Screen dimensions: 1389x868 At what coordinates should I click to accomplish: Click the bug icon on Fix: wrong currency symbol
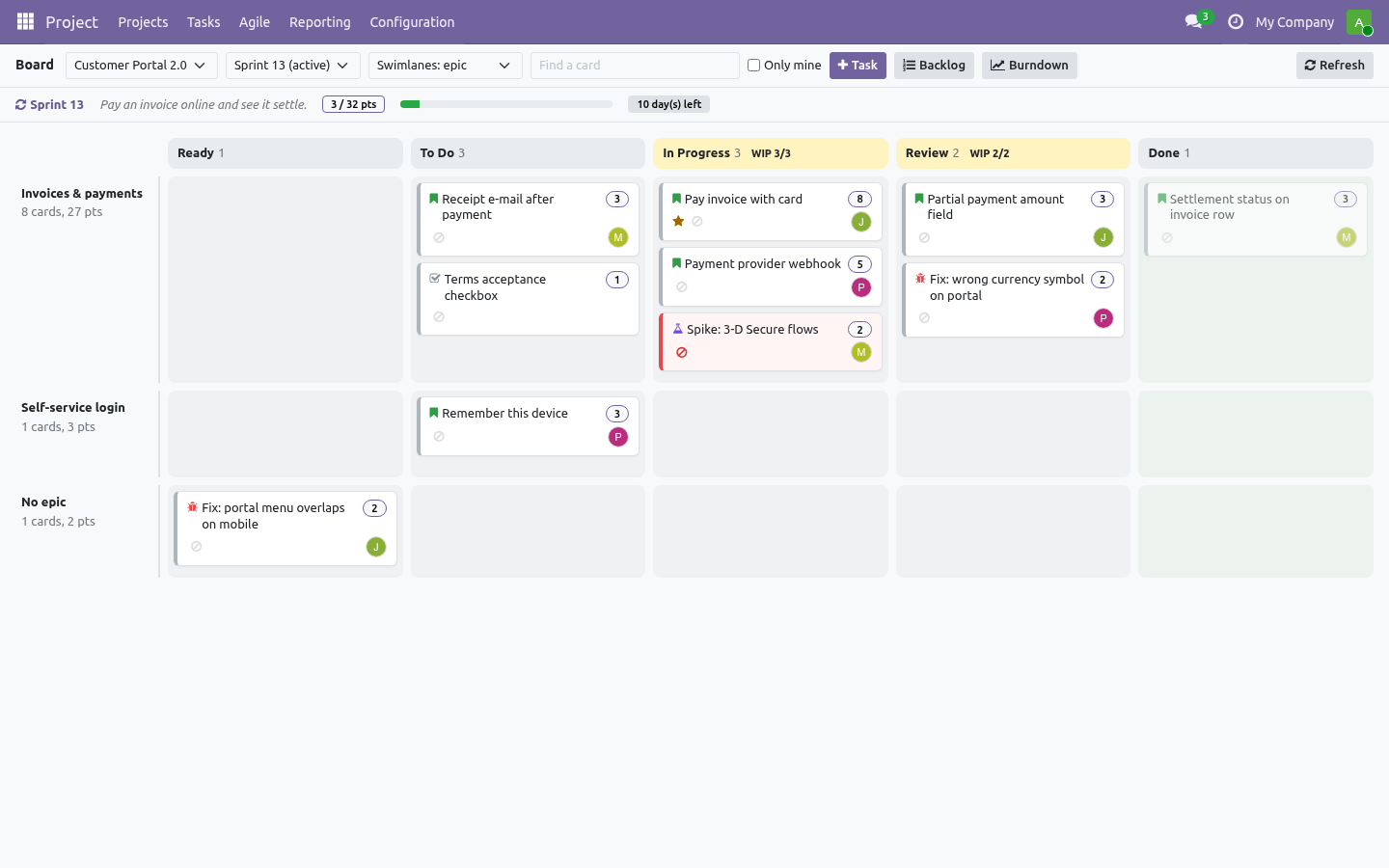[920, 279]
